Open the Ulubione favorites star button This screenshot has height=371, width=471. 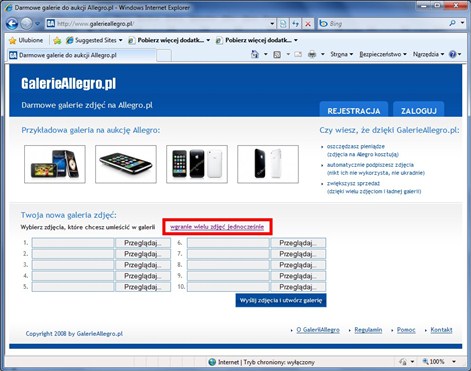click(26, 40)
